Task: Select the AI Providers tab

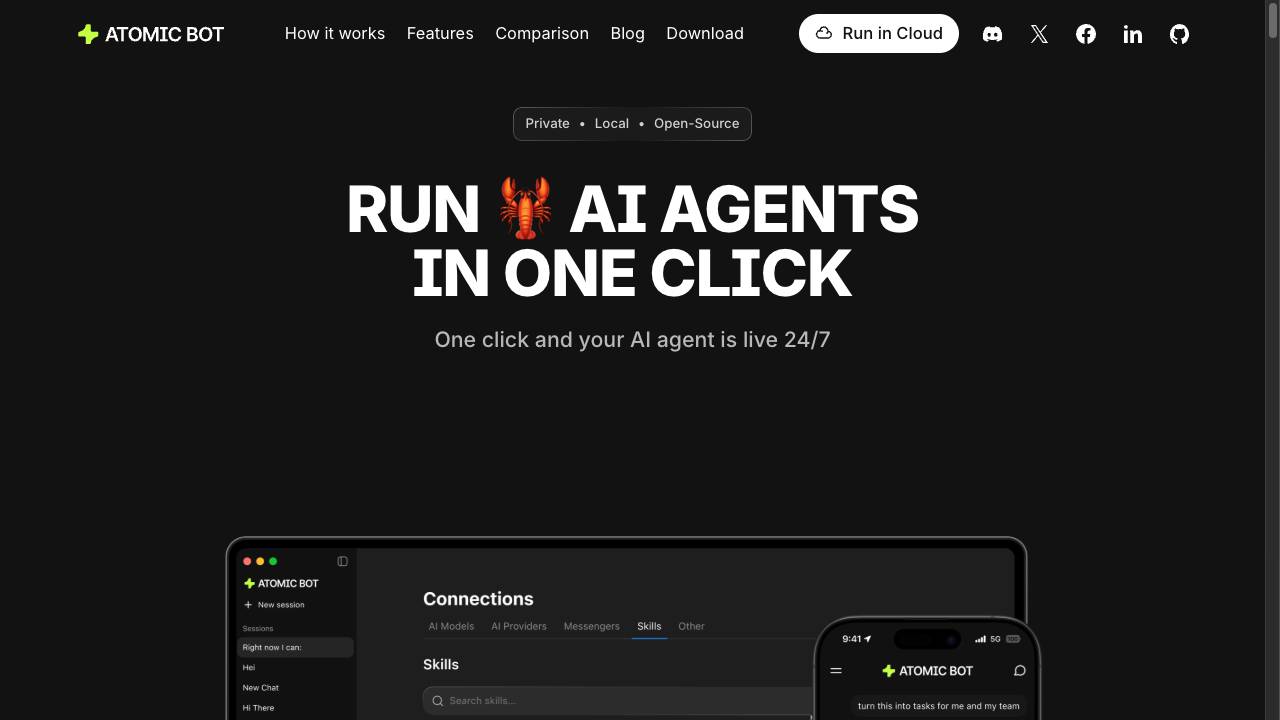Action: [x=519, y=626]
